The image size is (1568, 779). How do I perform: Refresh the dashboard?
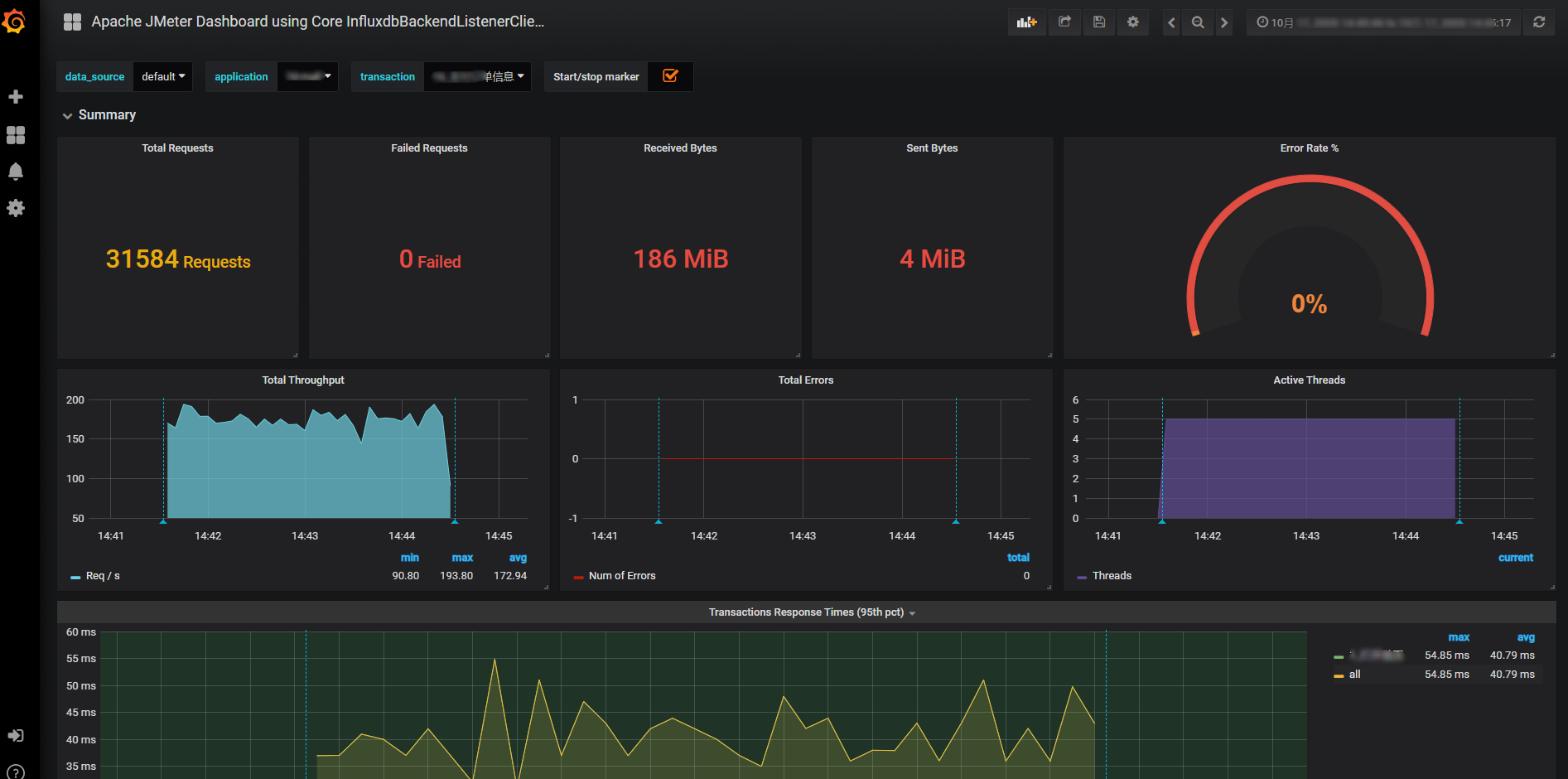(1539, 22)
